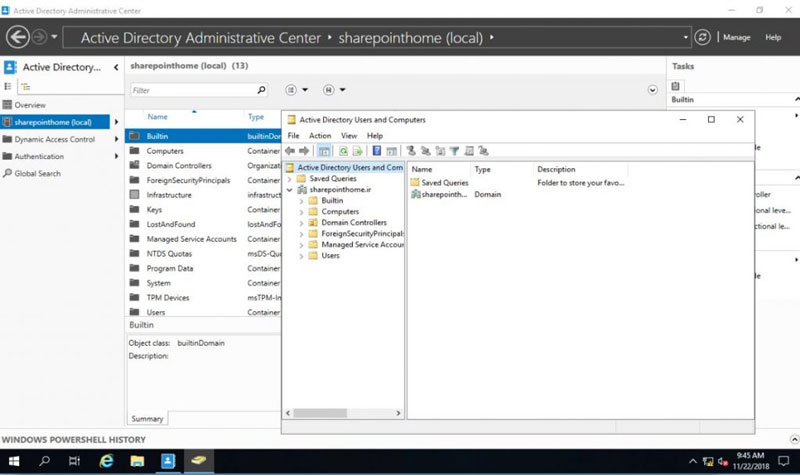Collapse the sharepointhome.ir tree node
The height and width of the screenshot is (475, 800).
pos(289,189)
